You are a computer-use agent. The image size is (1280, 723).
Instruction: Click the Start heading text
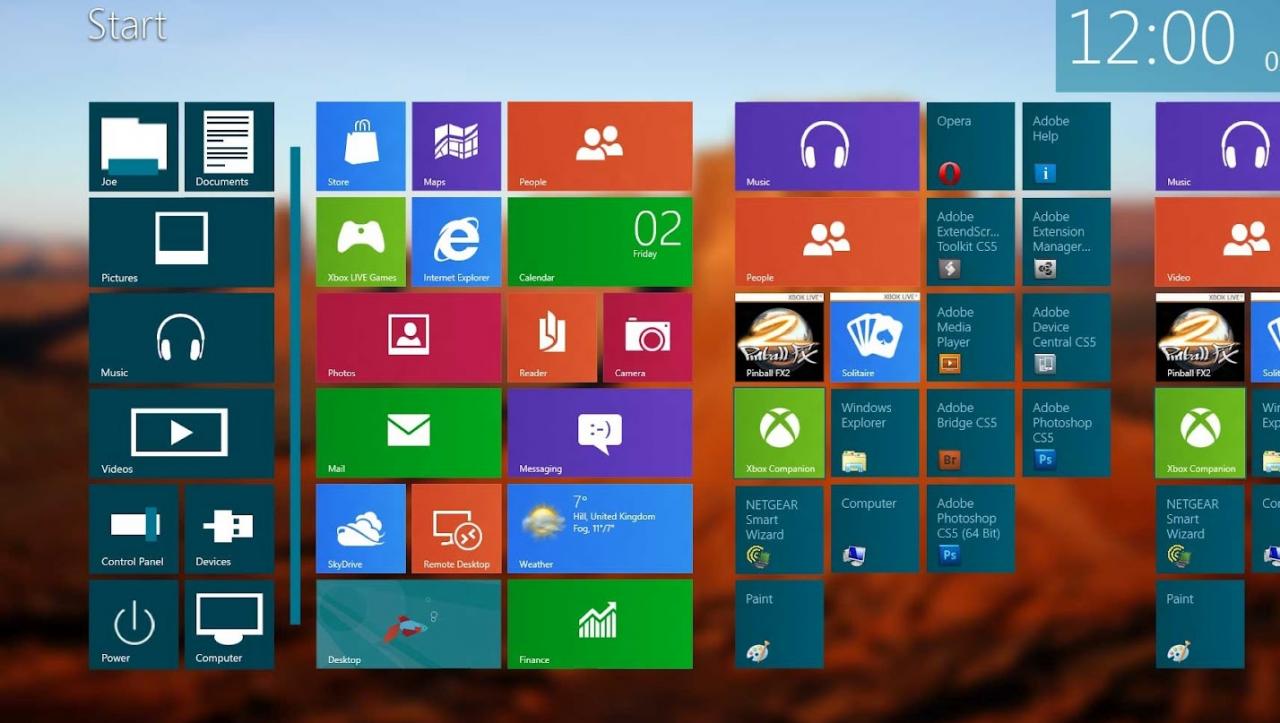(x=127, y=25)
